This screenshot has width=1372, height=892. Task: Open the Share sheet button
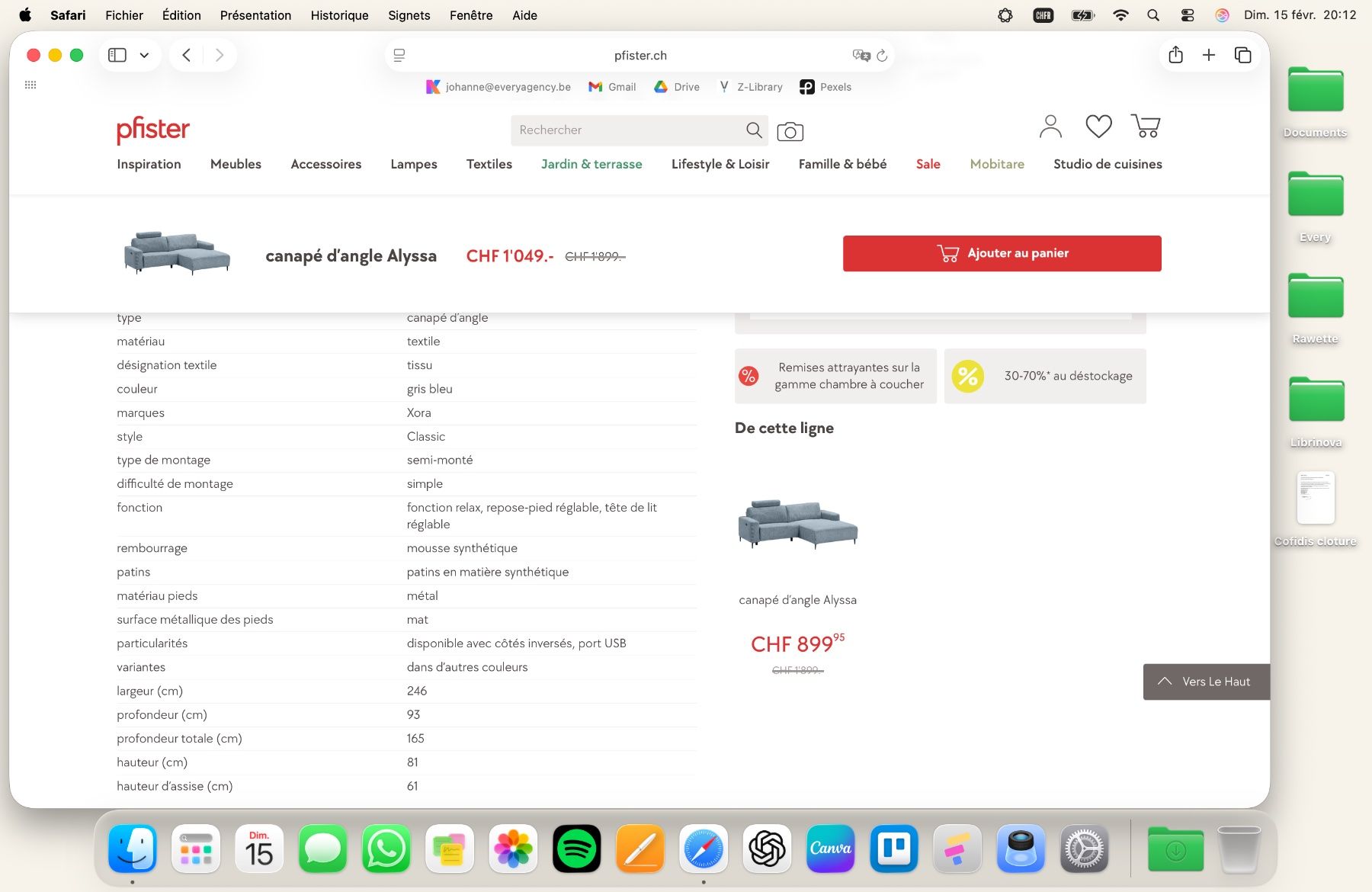1175,55
